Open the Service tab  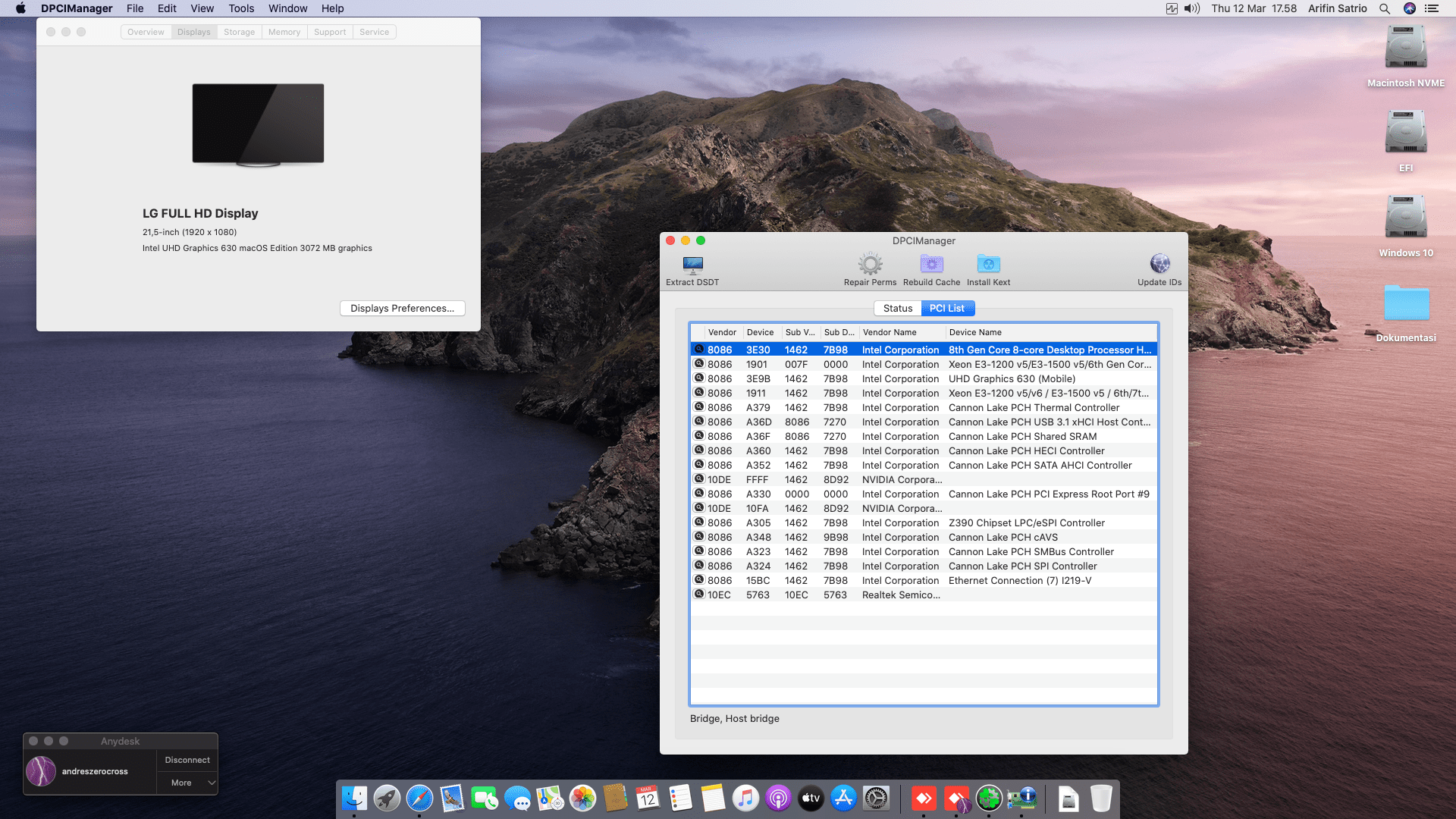tap(374, 32)
